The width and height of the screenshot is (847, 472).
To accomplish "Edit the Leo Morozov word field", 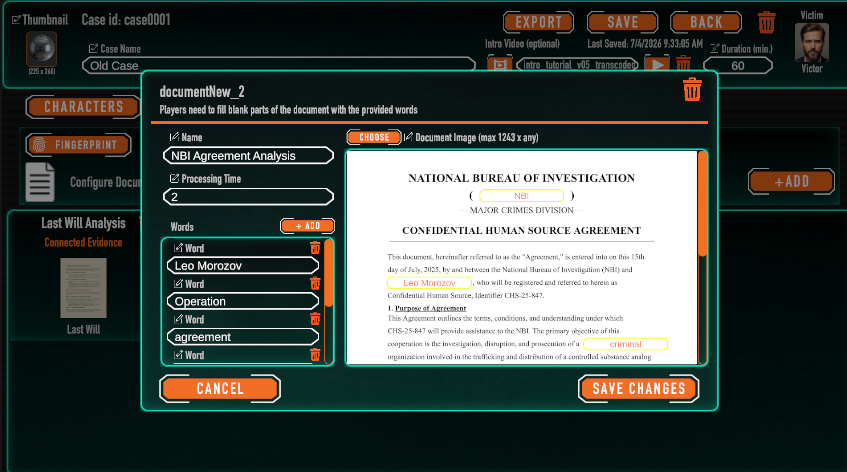I will click(x=243, y=266).
